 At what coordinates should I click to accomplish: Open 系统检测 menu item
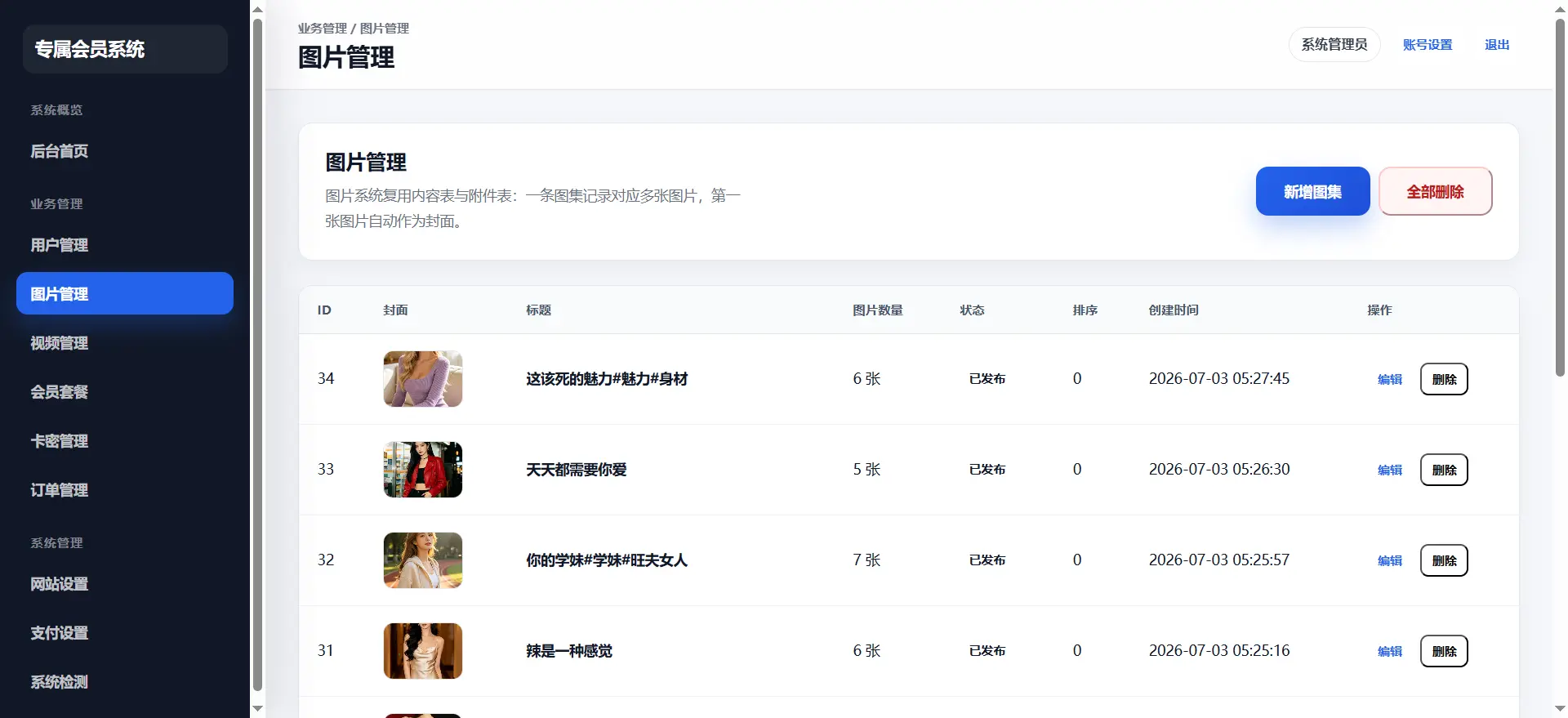[x=125, y=682]
